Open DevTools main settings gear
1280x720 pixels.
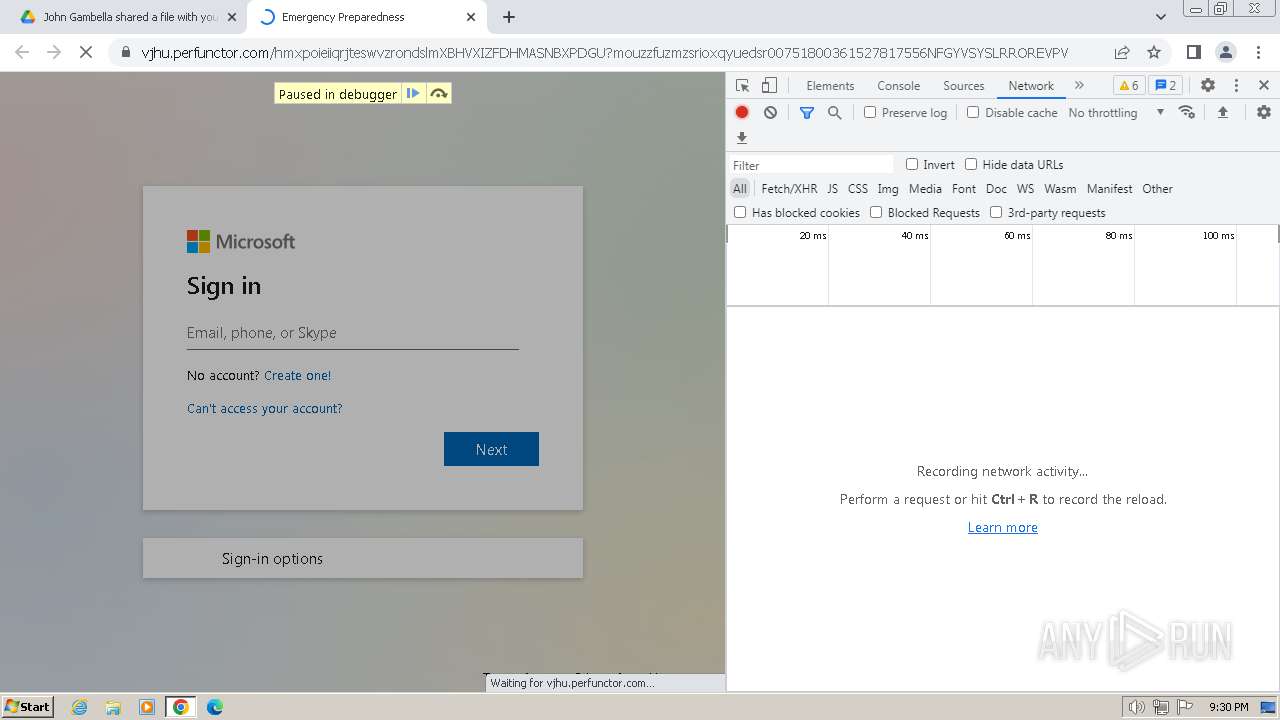(1208, 85)
